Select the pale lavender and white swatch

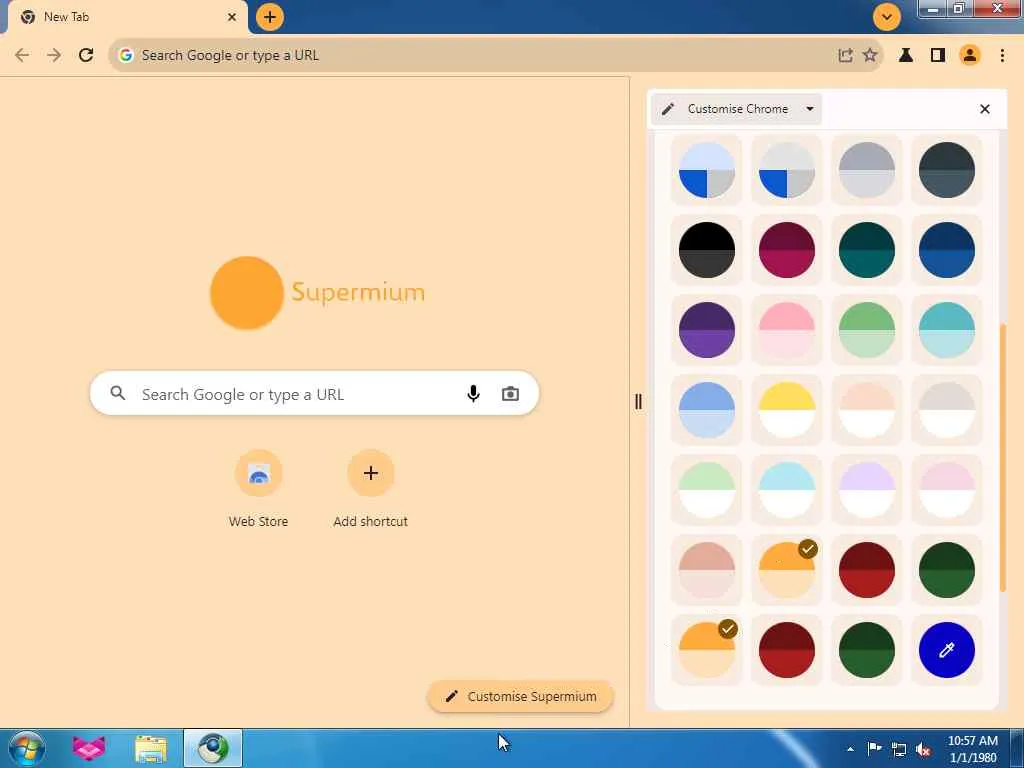867,490
